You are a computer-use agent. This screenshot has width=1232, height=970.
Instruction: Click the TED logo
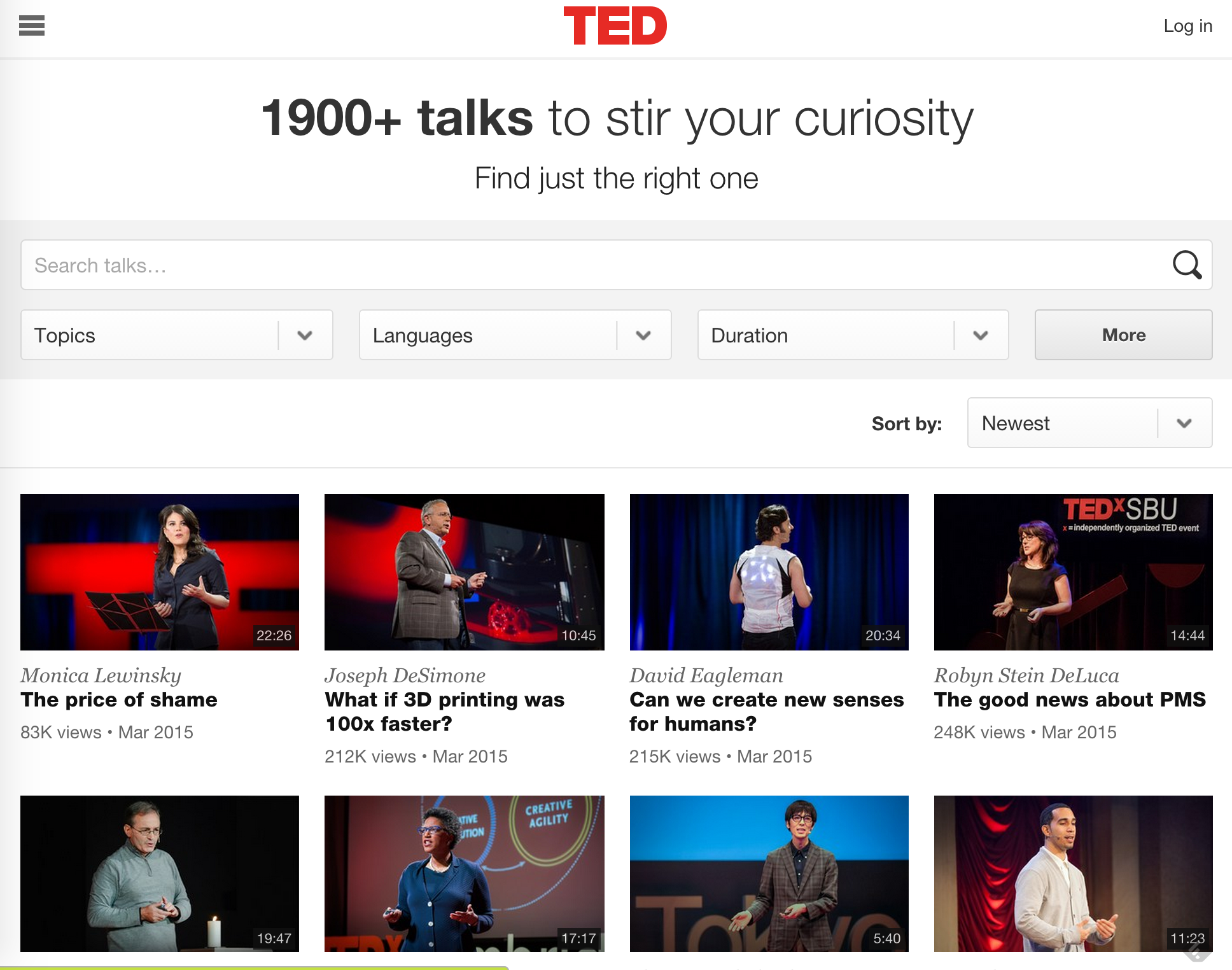[615, 25]
